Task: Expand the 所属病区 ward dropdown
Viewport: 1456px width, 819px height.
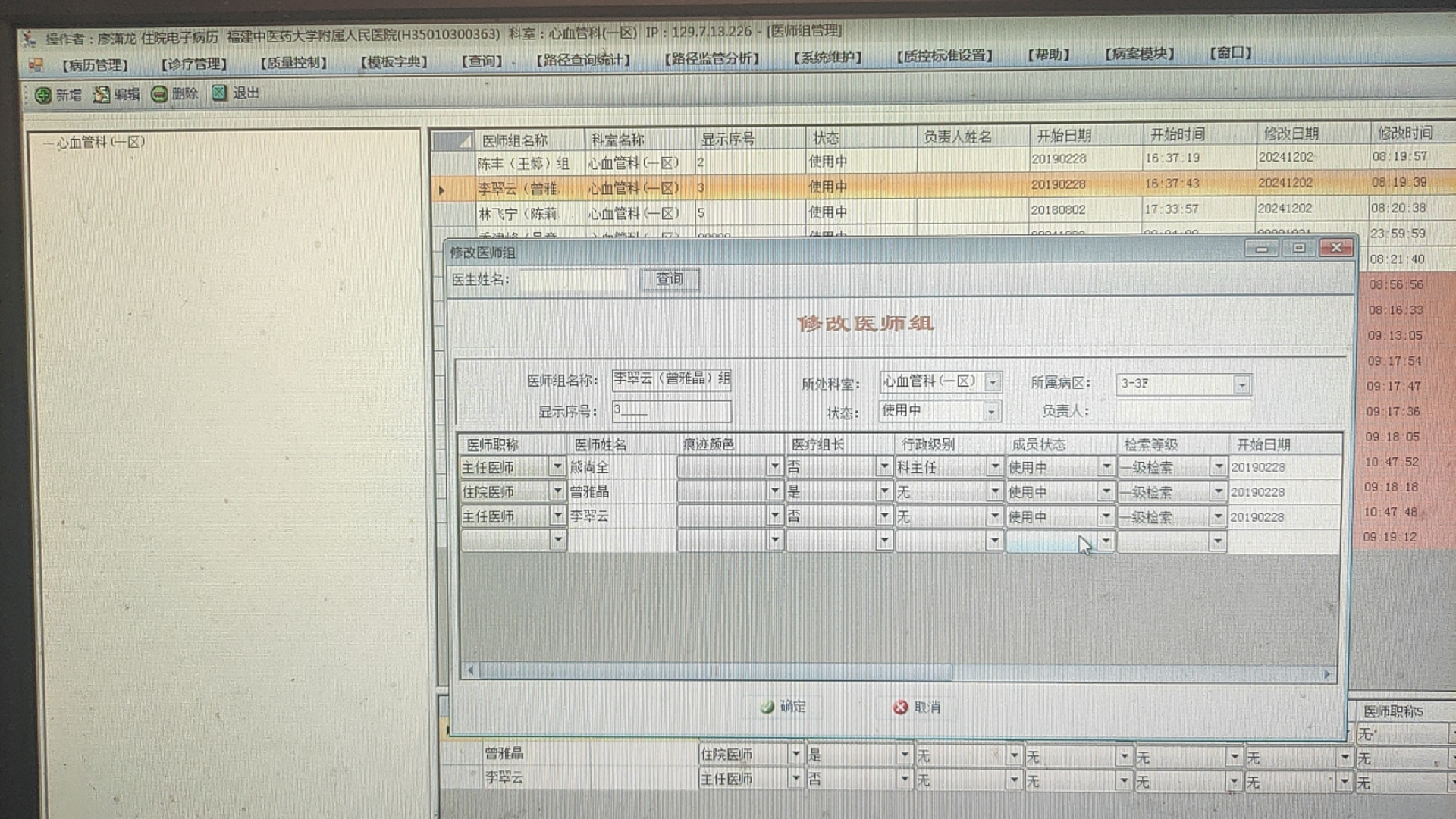Action: (1241, 384)
